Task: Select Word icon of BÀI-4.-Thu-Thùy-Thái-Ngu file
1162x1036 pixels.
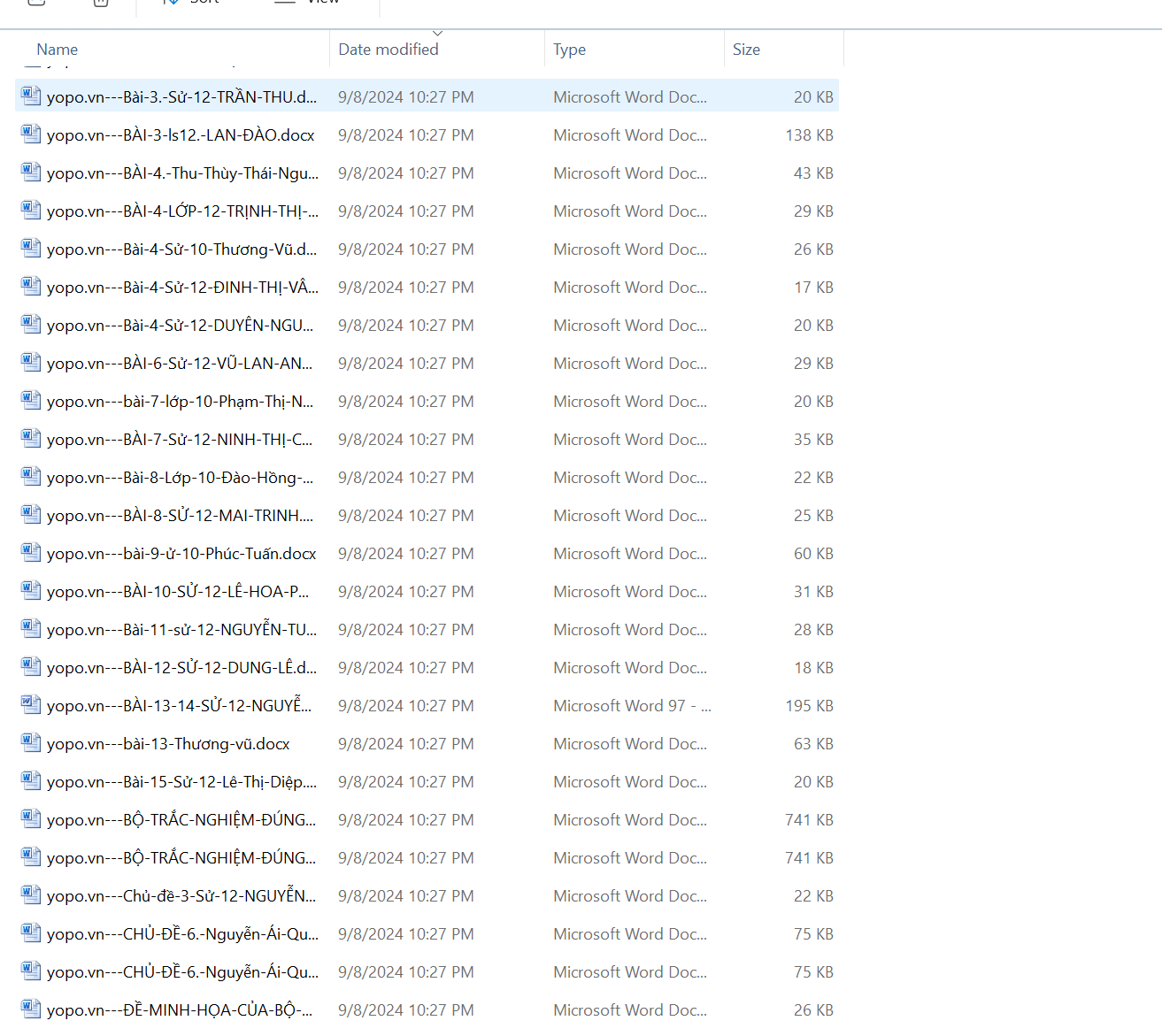Action: coord(31,173)
